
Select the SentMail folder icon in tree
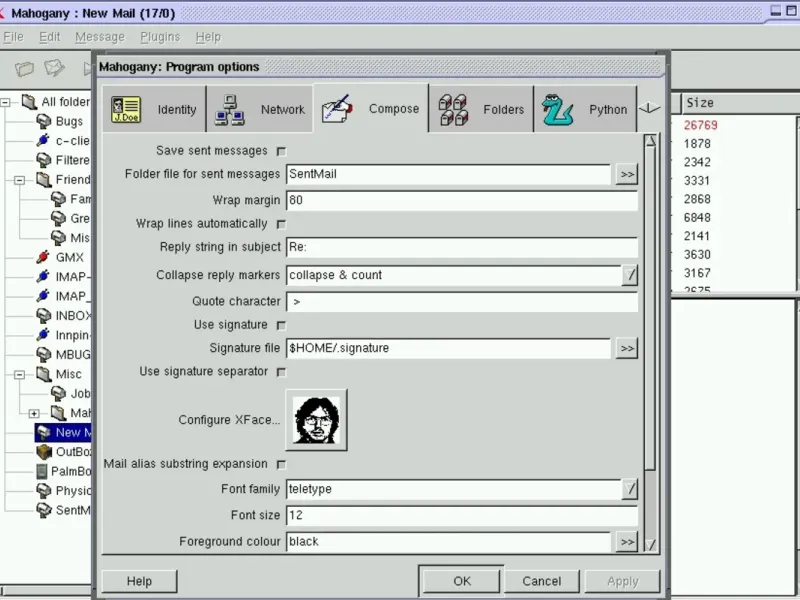(44, 510)
